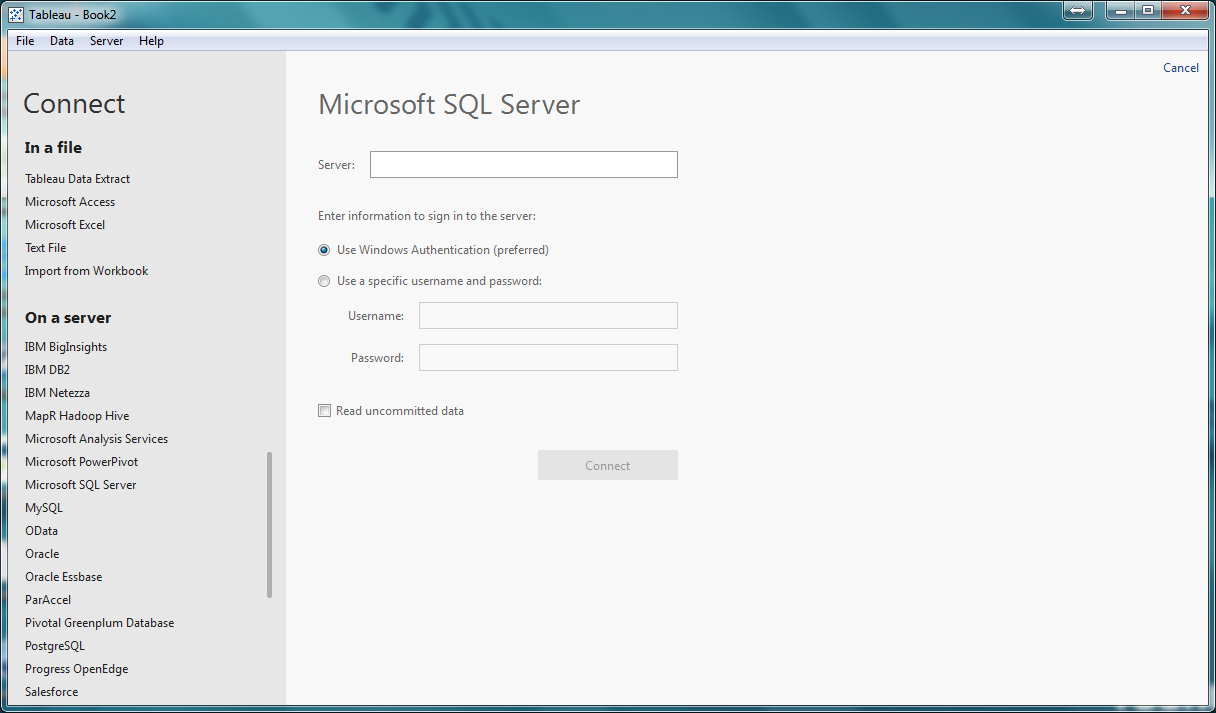Select MySQL server
The width and height of the screenshot is (1216, 713).
tap(44, 508)
